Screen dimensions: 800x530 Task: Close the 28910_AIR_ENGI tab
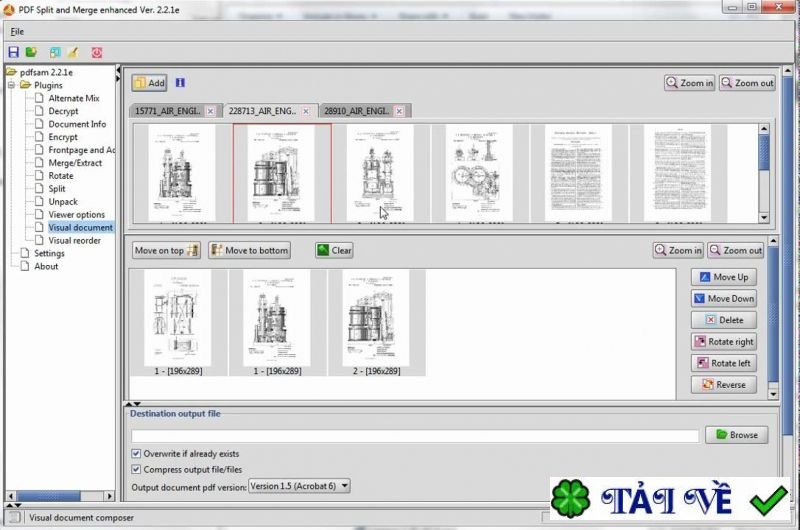[399, 111]
